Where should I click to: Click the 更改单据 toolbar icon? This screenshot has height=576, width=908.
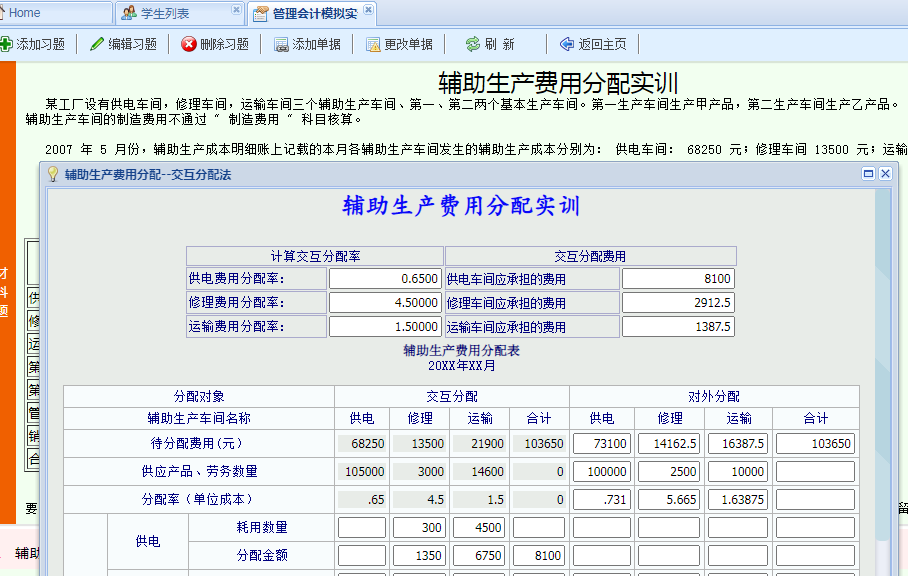pyautogui.click(x=373, y=45)
